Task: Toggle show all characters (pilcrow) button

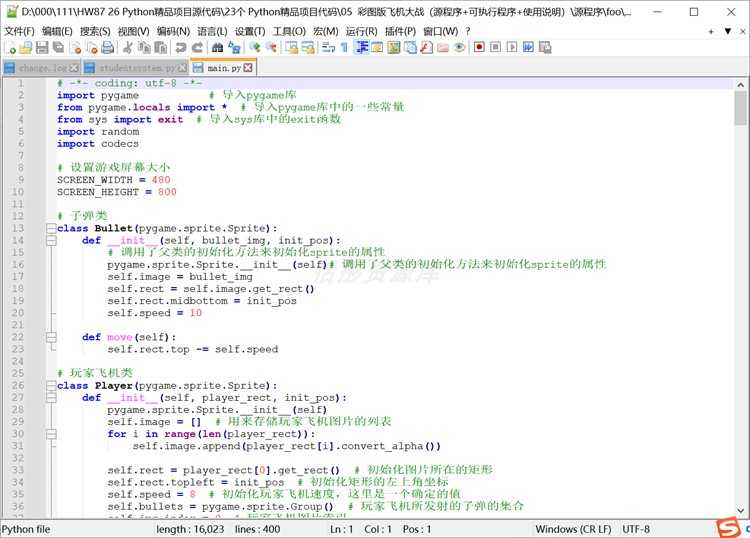Action: point(344,47)
